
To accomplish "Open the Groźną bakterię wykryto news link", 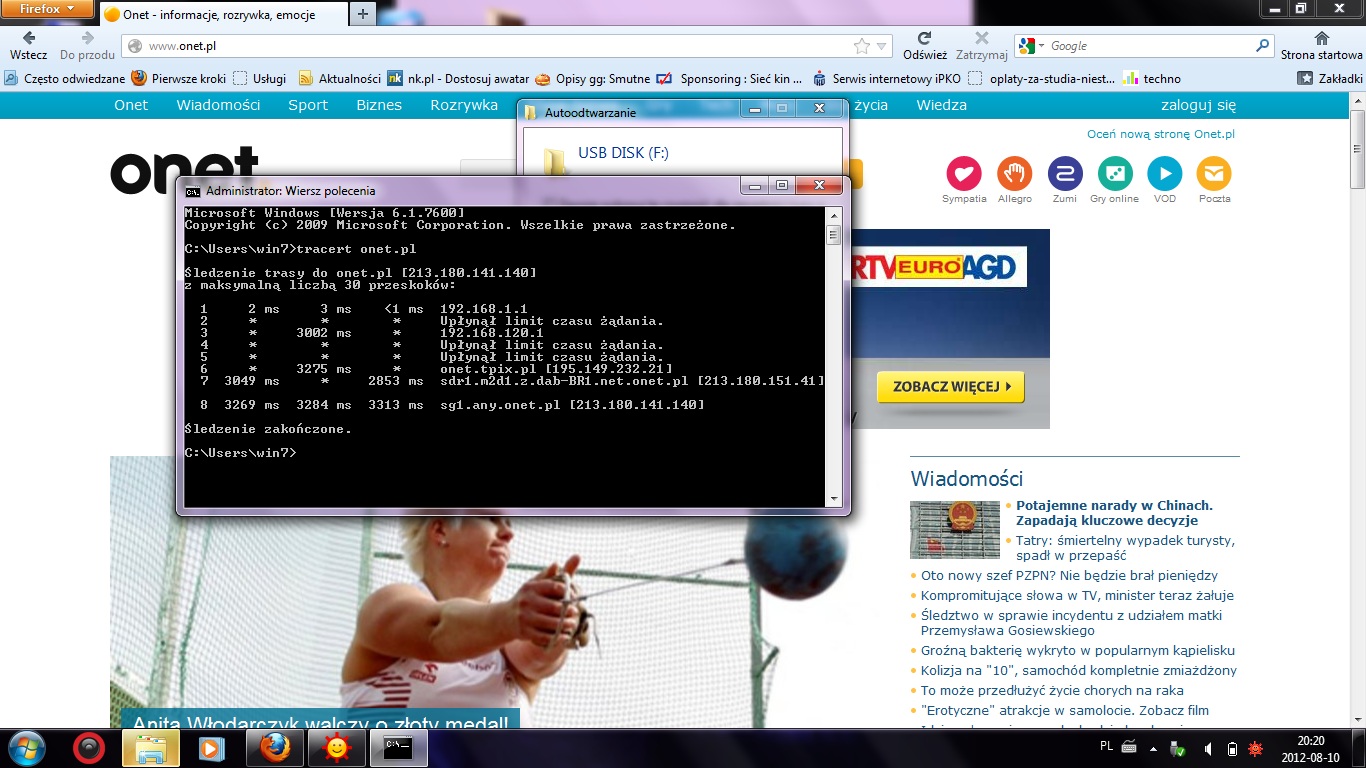I will click(x=1078, y=650).
